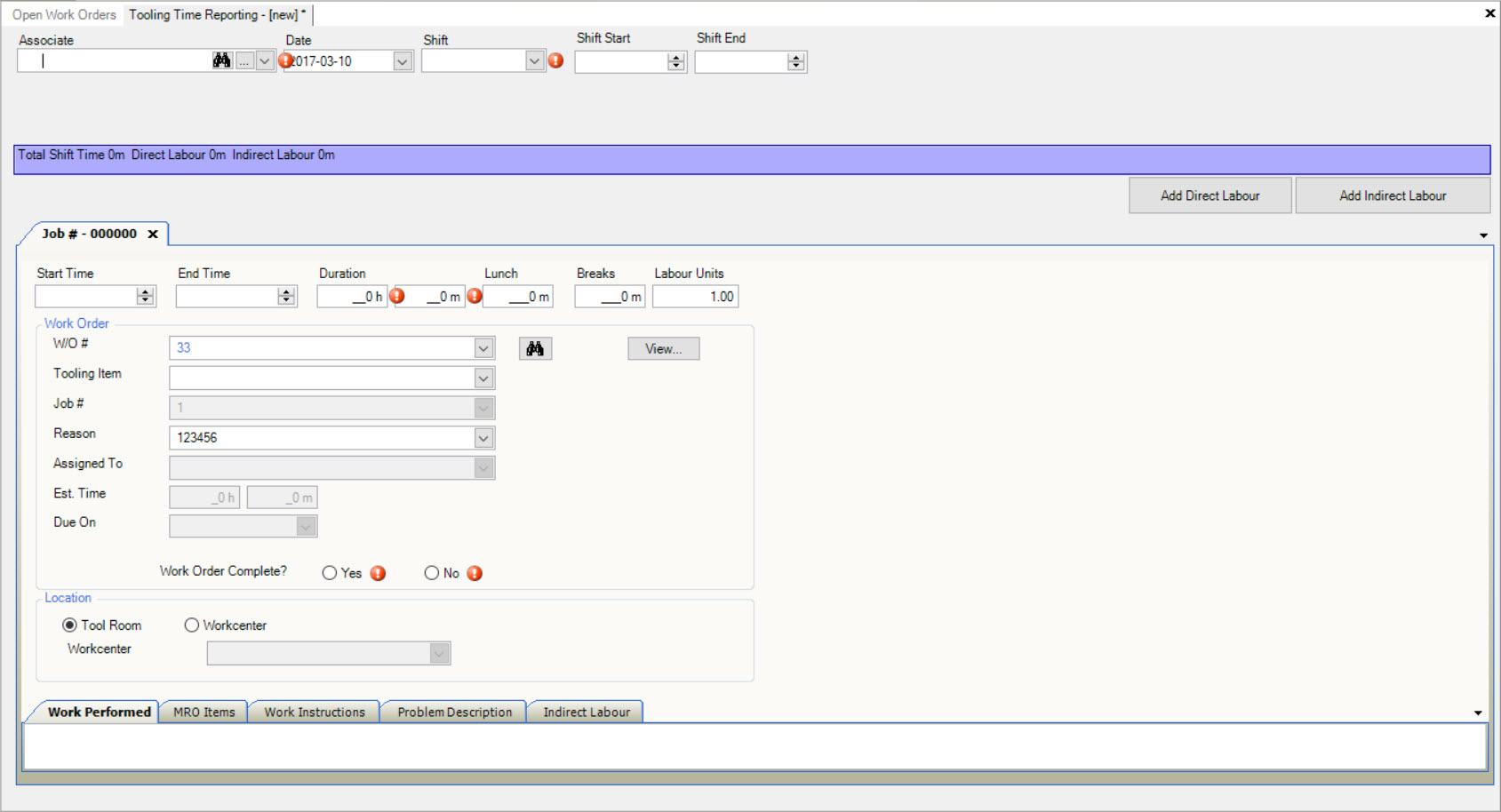Open the Associate ellipsis browse button
The image size is (1501, 812).
point(245,61)
